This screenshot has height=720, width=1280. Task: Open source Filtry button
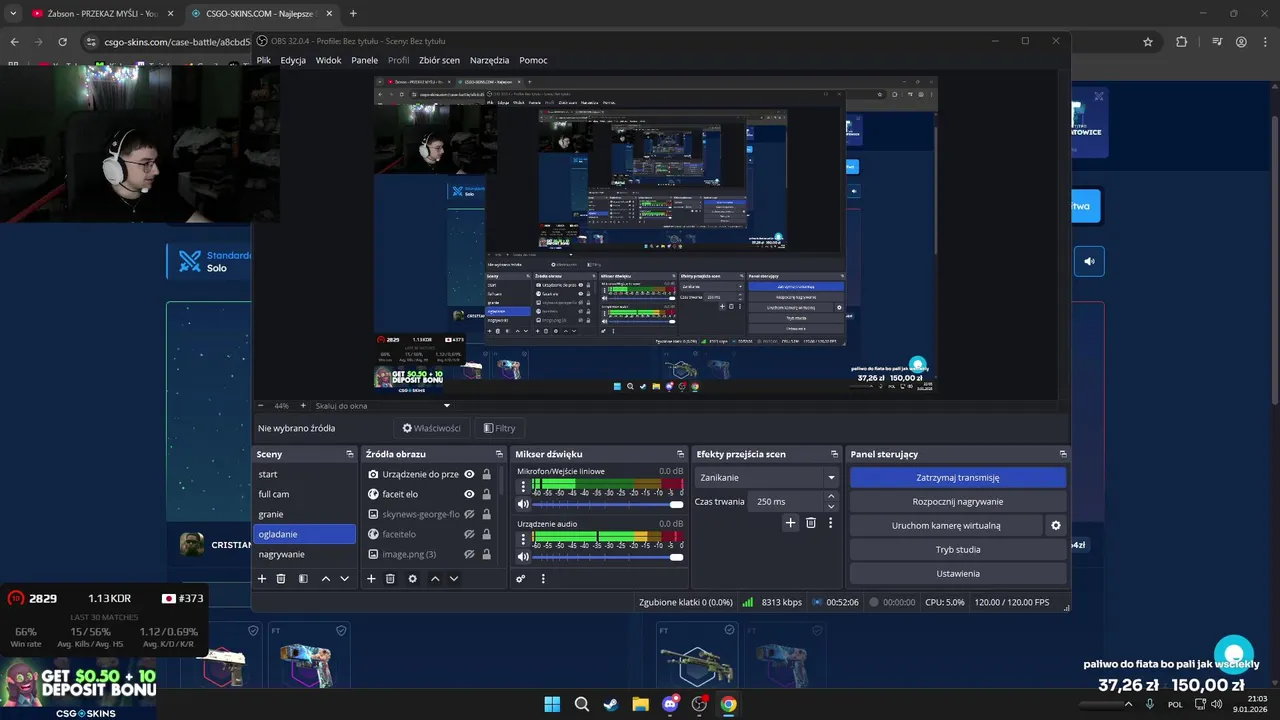499,428
